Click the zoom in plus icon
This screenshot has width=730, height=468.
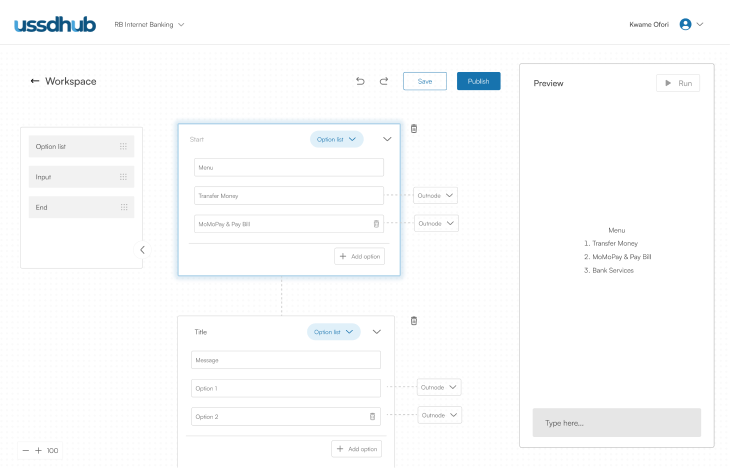pos(38,451)
